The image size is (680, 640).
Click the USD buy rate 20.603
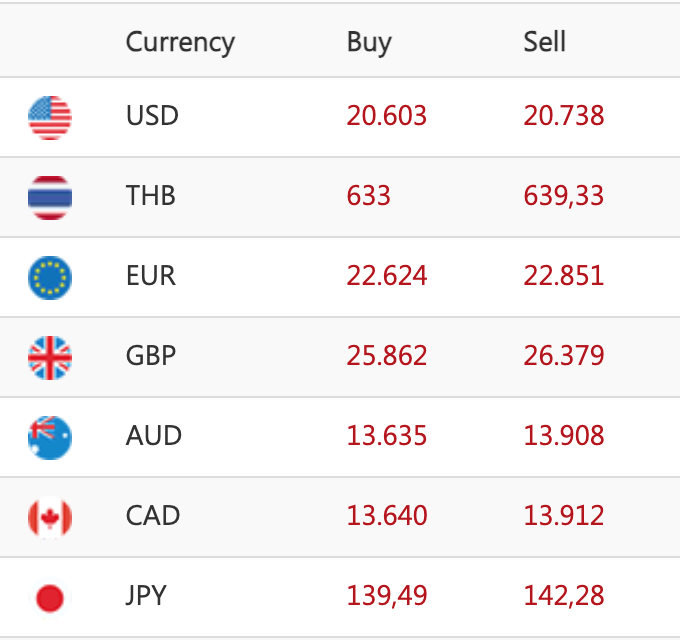387,116
